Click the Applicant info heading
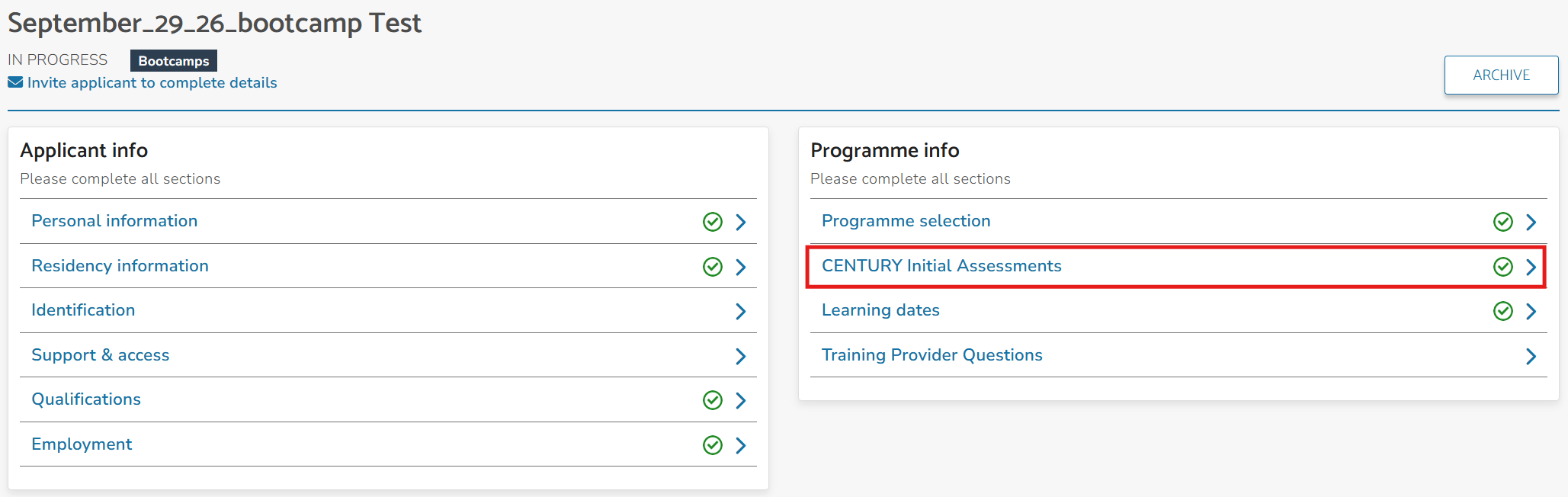1568x497 pixels. (x=84, y=150)
